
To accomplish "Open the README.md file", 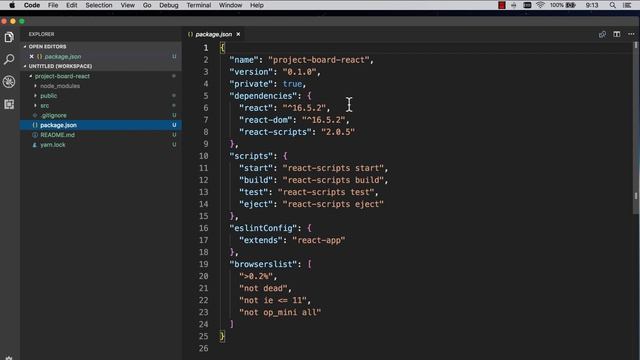I will [101, 135].
